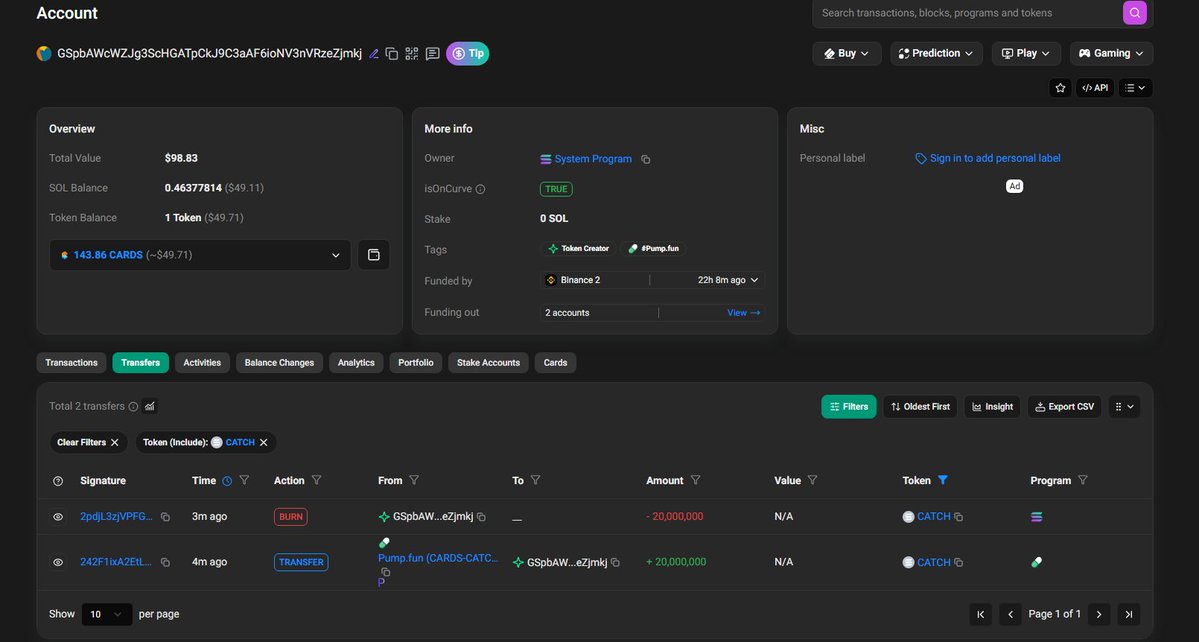Copy the 242F1ixA2EtL signature
The width and height of the screenshot is (1199, 642).
click(x=165, y=563)
